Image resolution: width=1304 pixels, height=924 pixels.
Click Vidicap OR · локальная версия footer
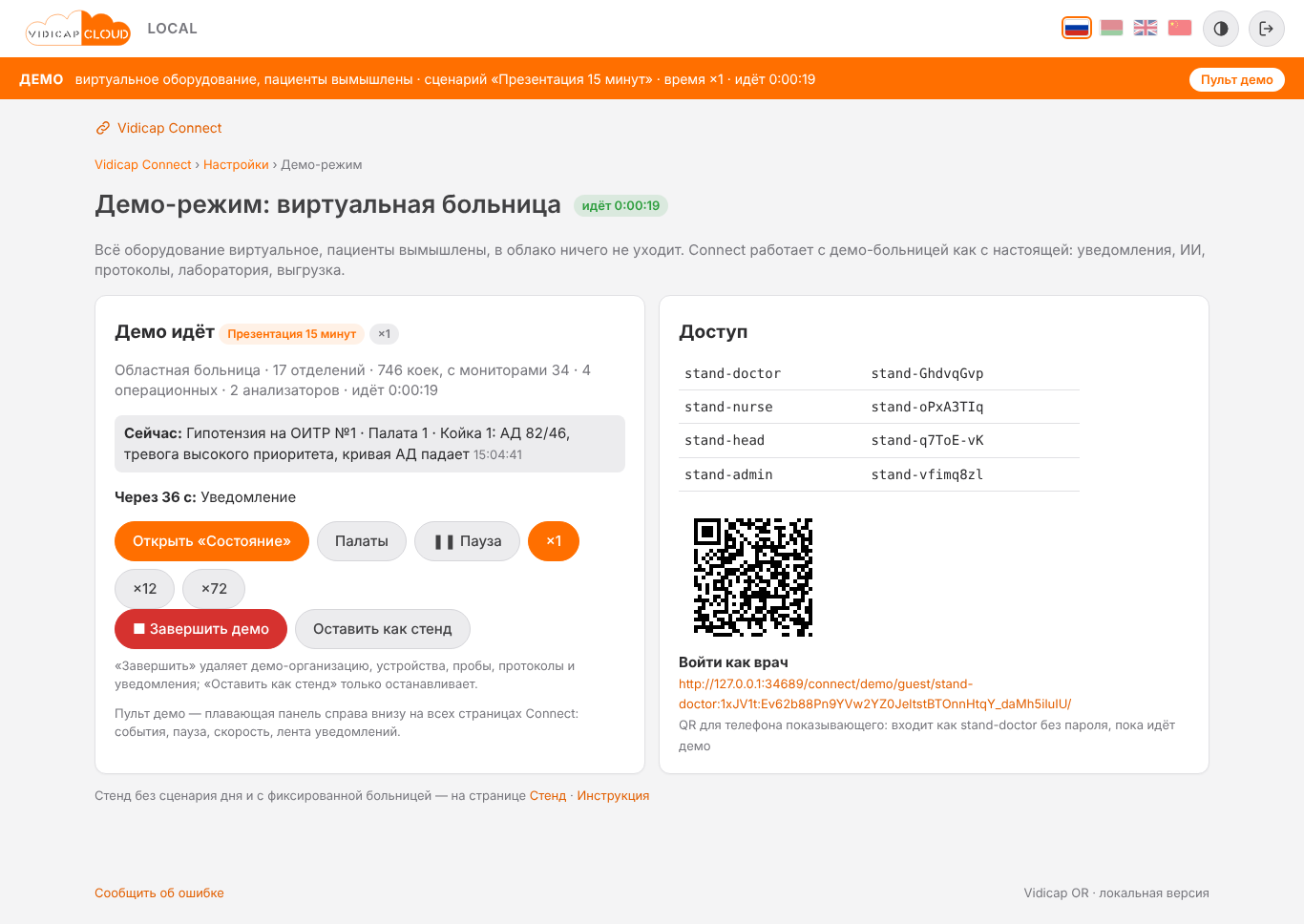click(x=1116, y=893)
